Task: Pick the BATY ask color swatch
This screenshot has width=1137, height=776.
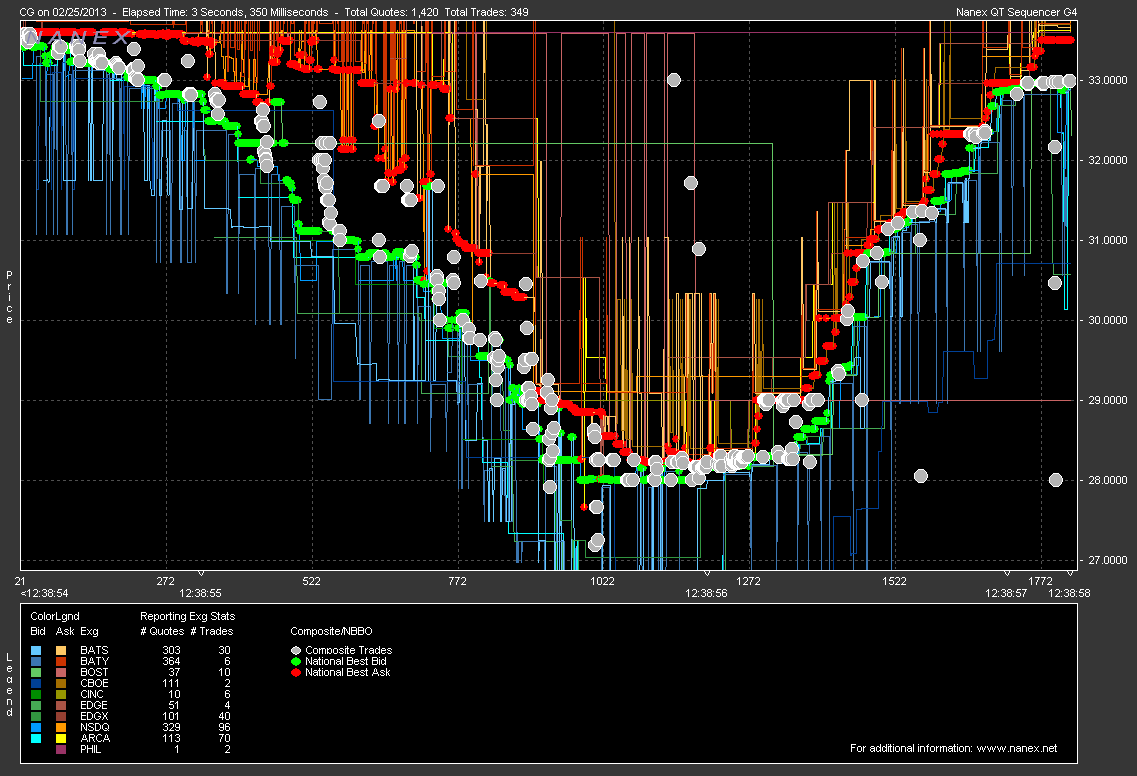Action: [x=61, y=661]
